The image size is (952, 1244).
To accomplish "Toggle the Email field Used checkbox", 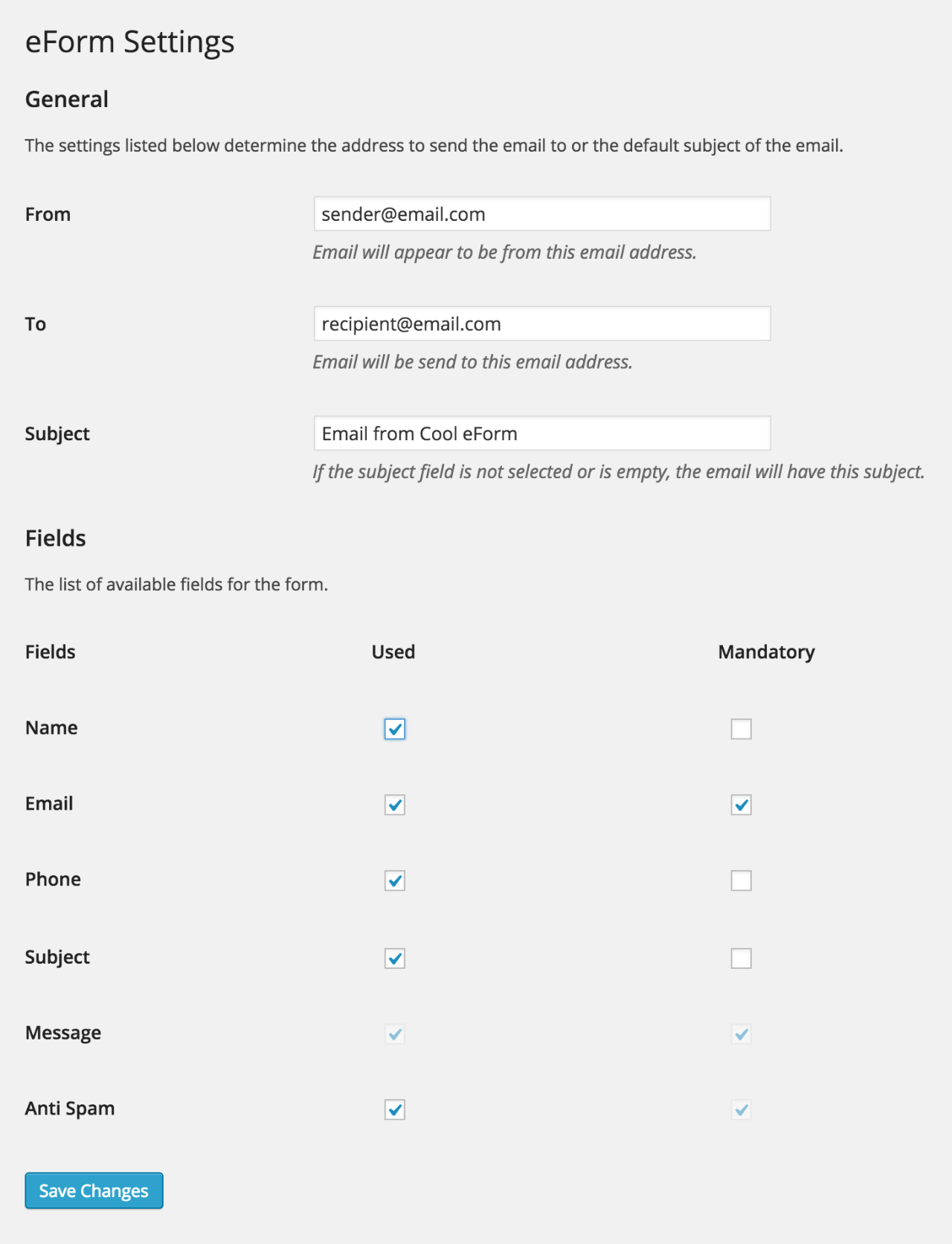I will coord(395,805).
